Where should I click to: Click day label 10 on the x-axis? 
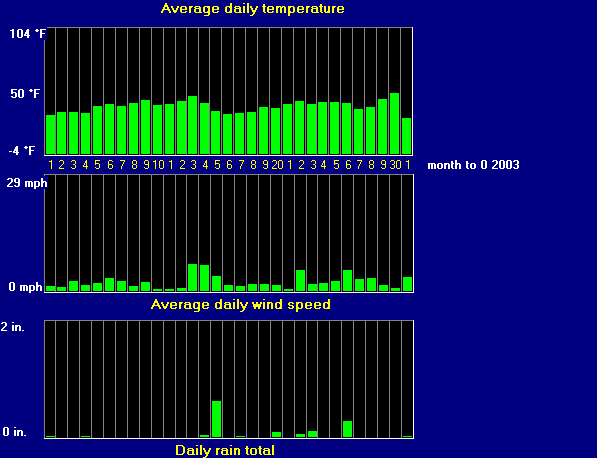pyautogui.click(x=158, y=165)
